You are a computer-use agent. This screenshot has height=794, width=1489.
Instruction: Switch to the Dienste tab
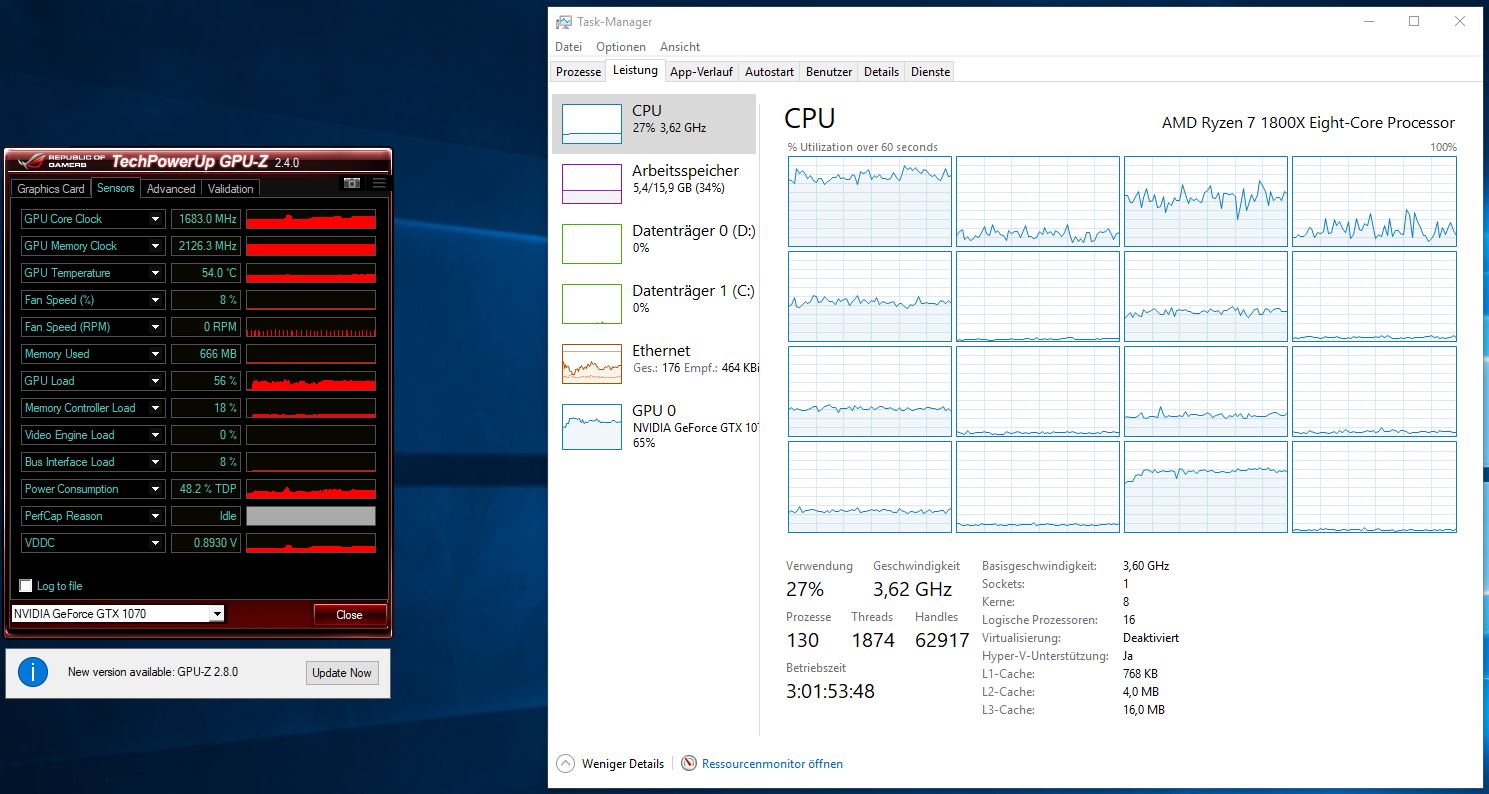(929, 72)
